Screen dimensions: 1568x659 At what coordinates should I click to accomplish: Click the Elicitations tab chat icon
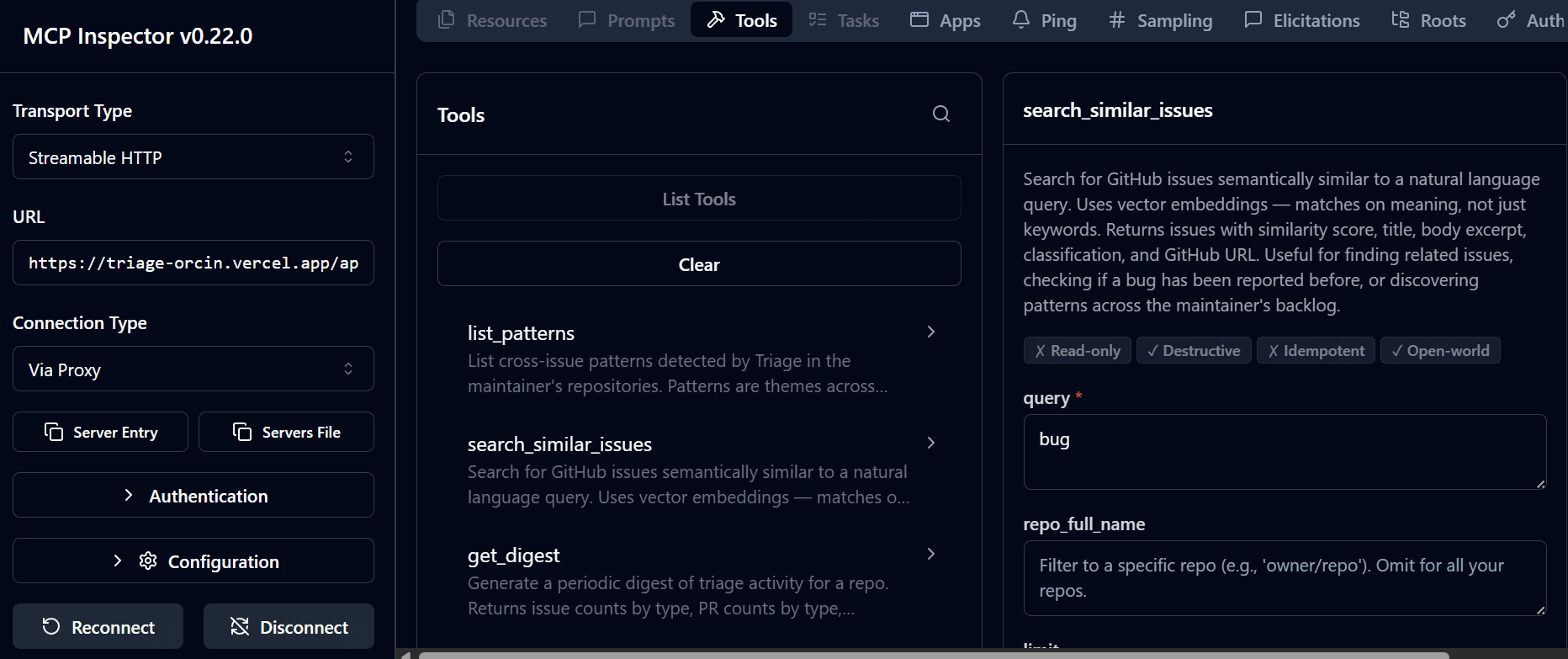click(x=1253, y=19)
